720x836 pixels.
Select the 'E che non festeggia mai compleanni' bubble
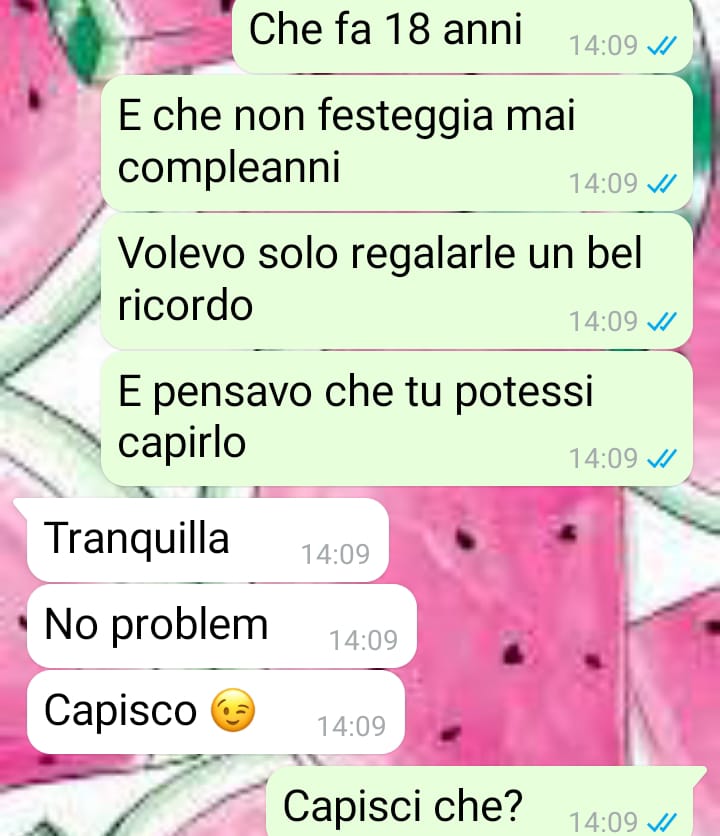click(397, 143)
